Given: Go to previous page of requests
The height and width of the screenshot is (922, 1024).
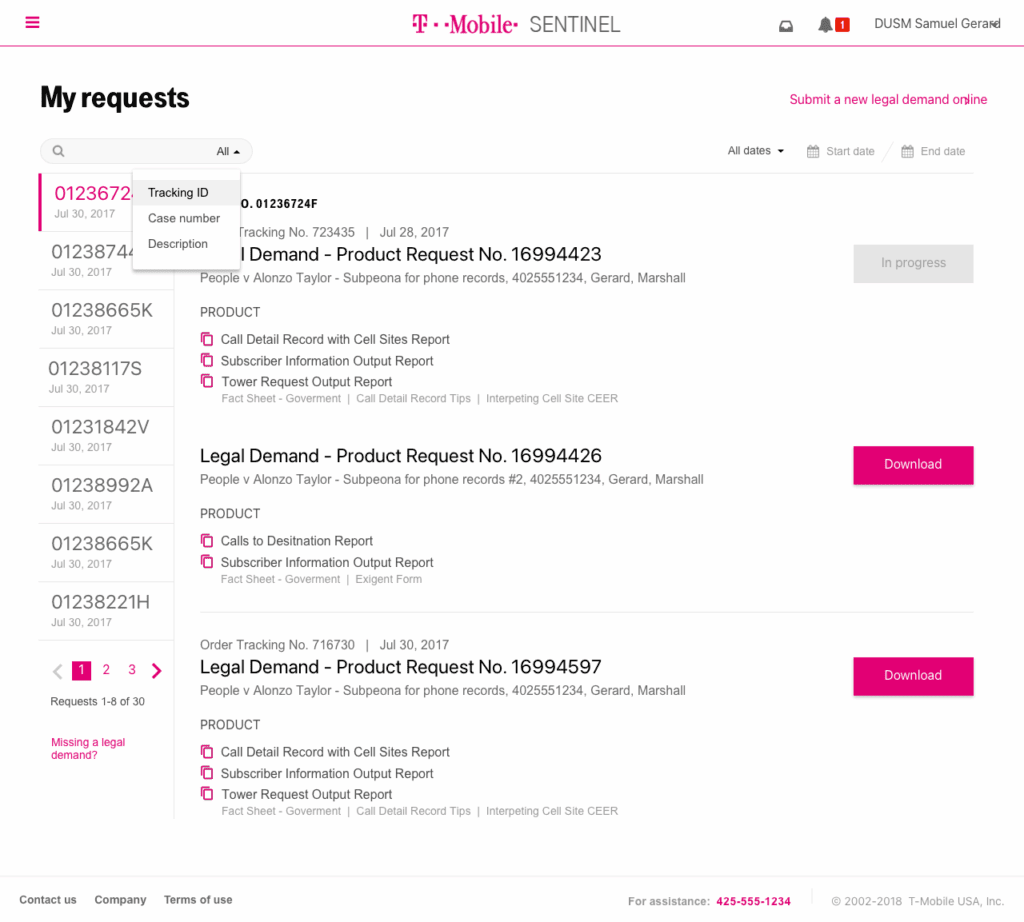Looking at the screenshot, I should click(x=57, y=671).
